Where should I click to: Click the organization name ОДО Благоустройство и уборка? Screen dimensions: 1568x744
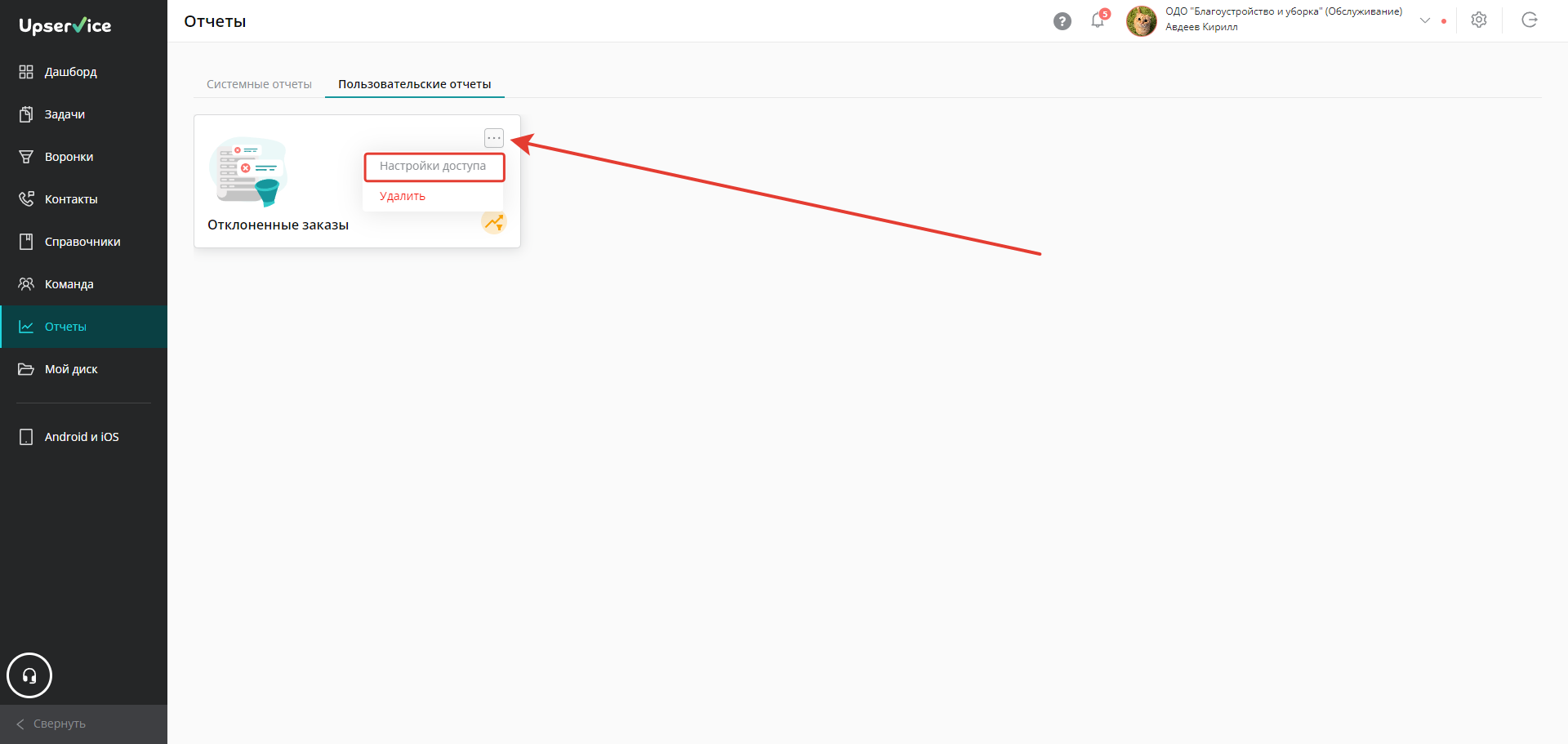click(x=1284, y=11)
